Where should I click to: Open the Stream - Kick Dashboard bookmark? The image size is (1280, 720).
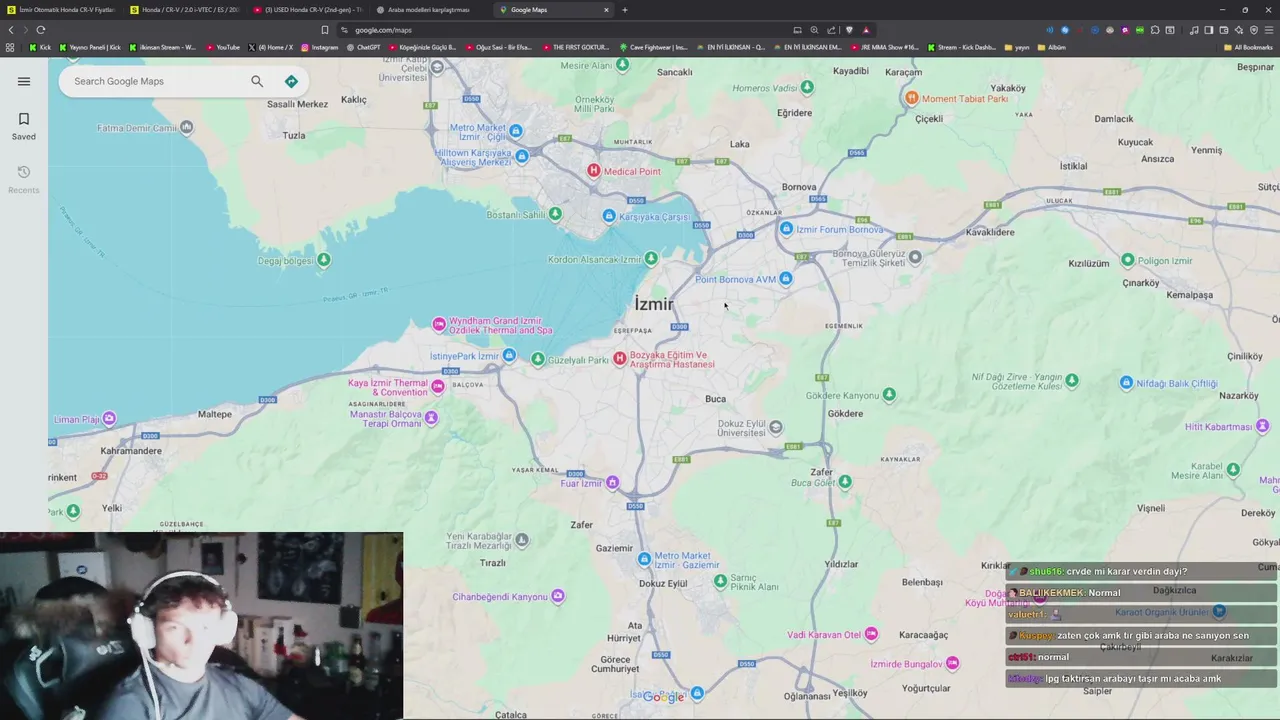pyautogui.click(x=961, y=47)
